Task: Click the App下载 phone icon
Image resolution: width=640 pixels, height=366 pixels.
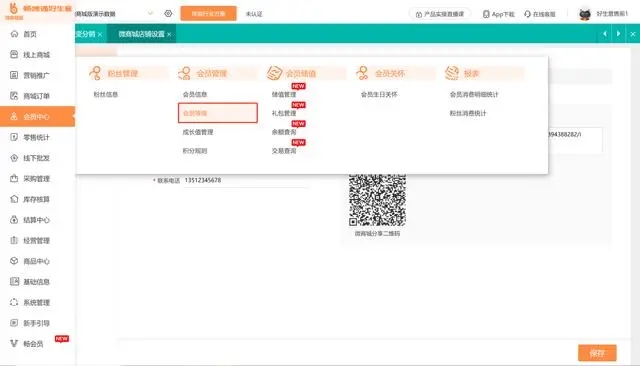Action: coord(486,14)
